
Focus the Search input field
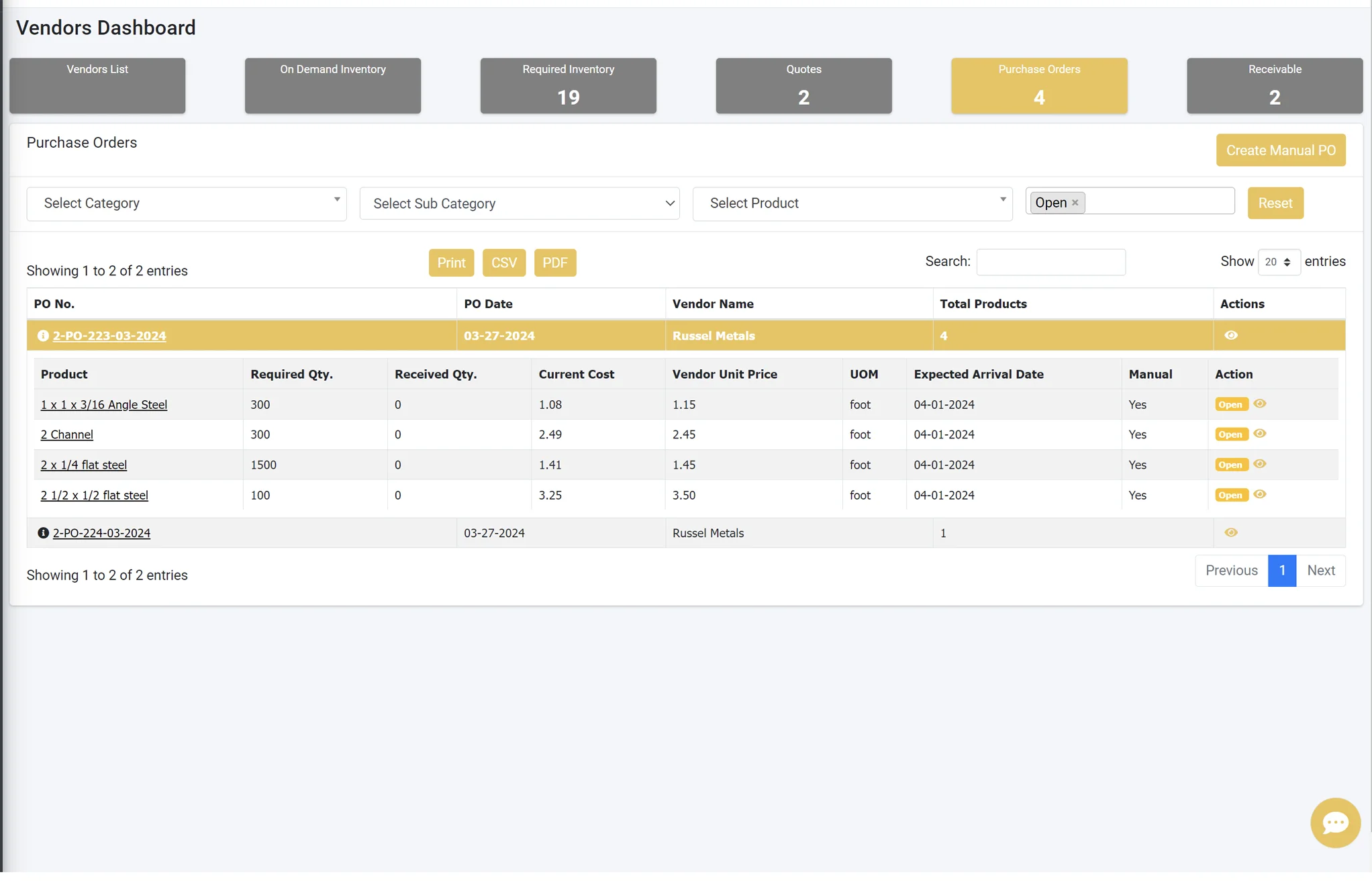1050,262
